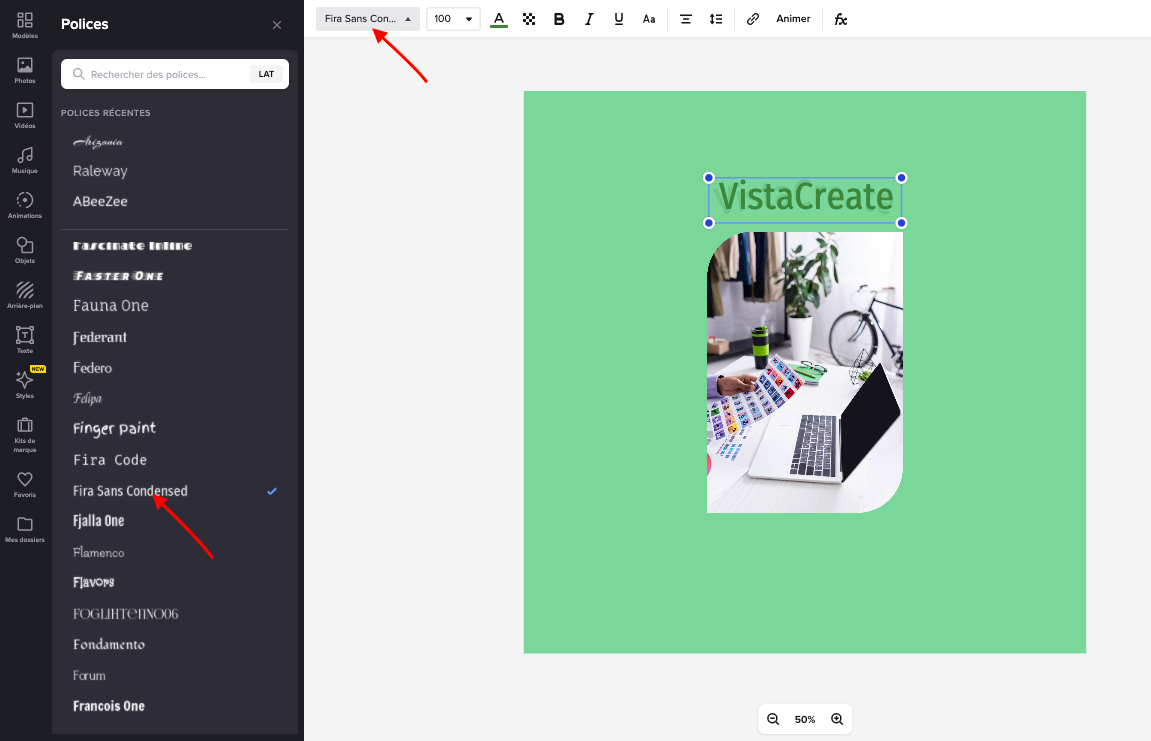Open the Modèles sidebar section
Screen dimensions: 1151x741
pyautogui.click(x=25, y=25)
